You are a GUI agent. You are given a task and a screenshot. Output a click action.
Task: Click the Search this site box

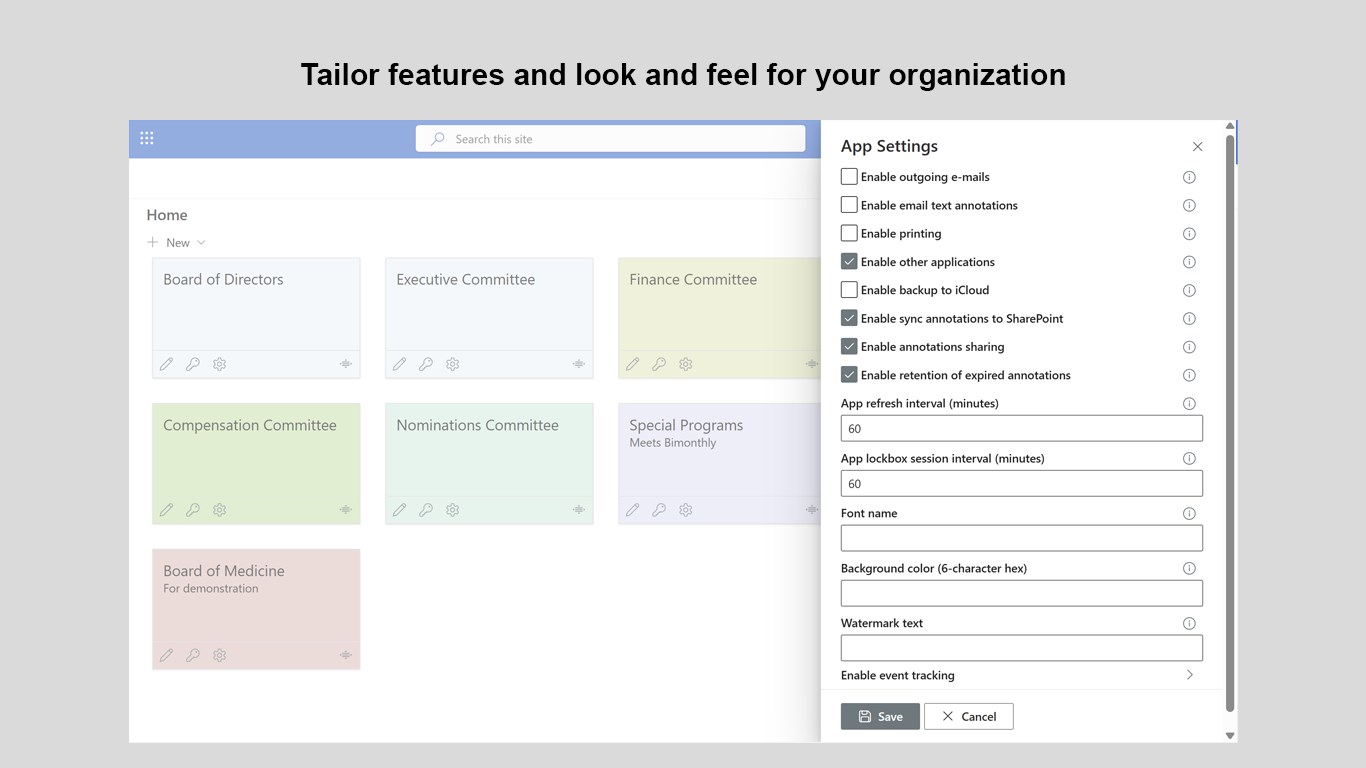[610, 139]
